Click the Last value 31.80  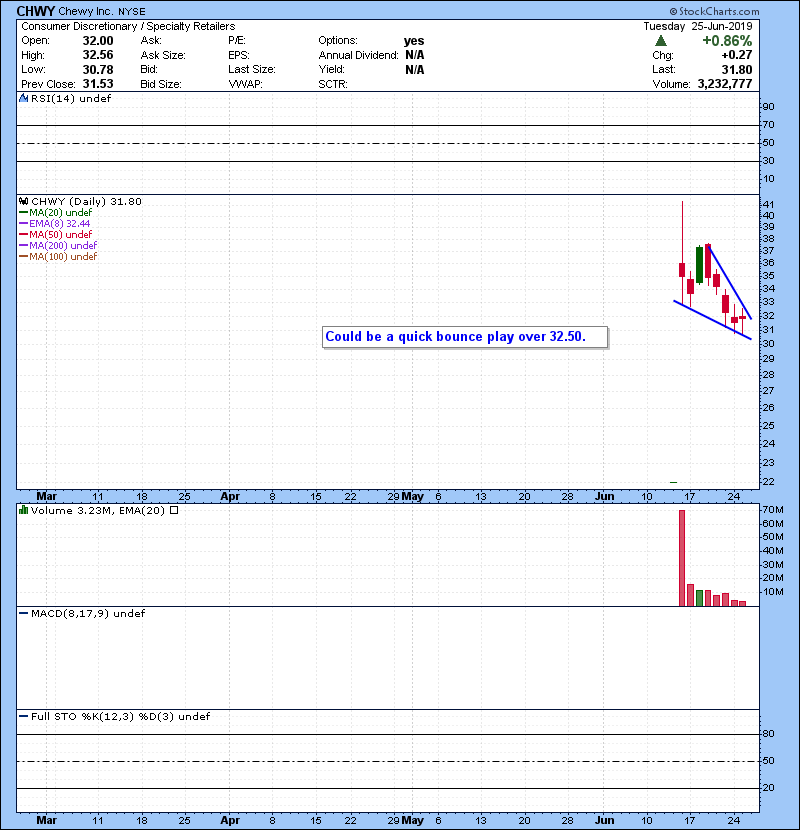click(736, 69)
